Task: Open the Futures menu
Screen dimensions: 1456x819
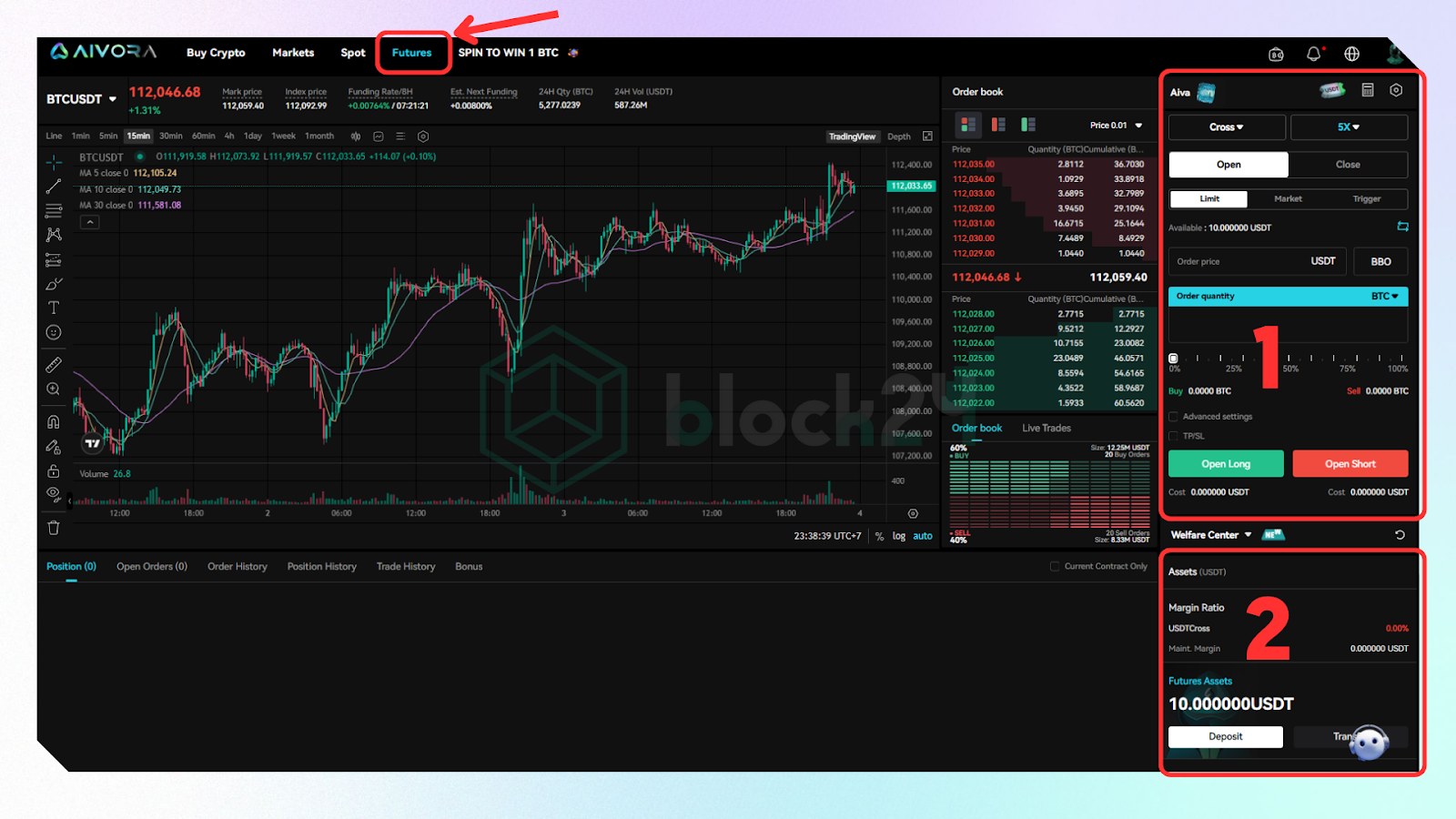Action: point(411,53)
